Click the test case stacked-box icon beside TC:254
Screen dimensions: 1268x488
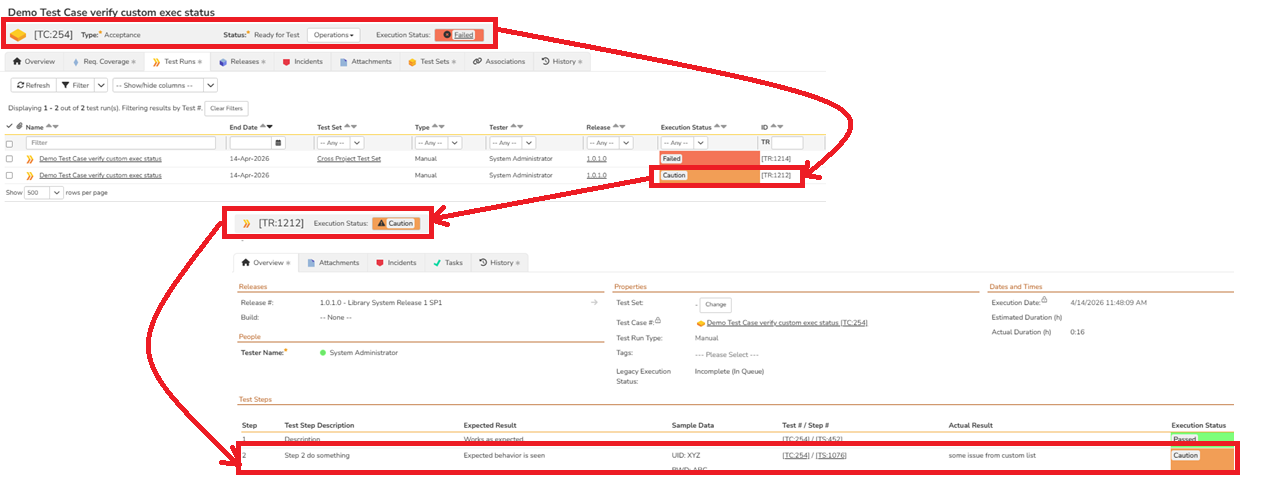(x=18, y=35)
